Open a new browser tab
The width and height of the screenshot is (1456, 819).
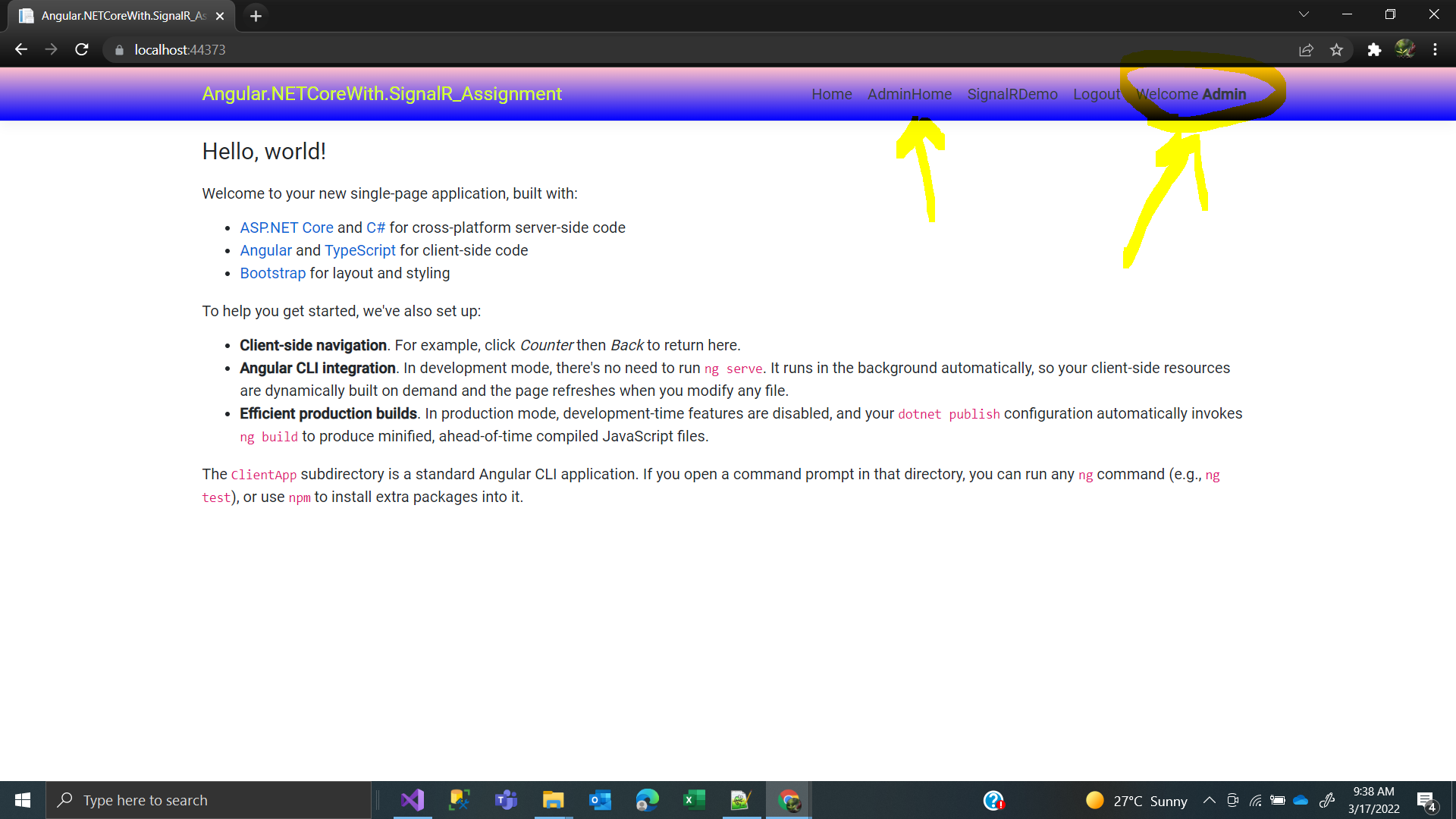(256, 16)
